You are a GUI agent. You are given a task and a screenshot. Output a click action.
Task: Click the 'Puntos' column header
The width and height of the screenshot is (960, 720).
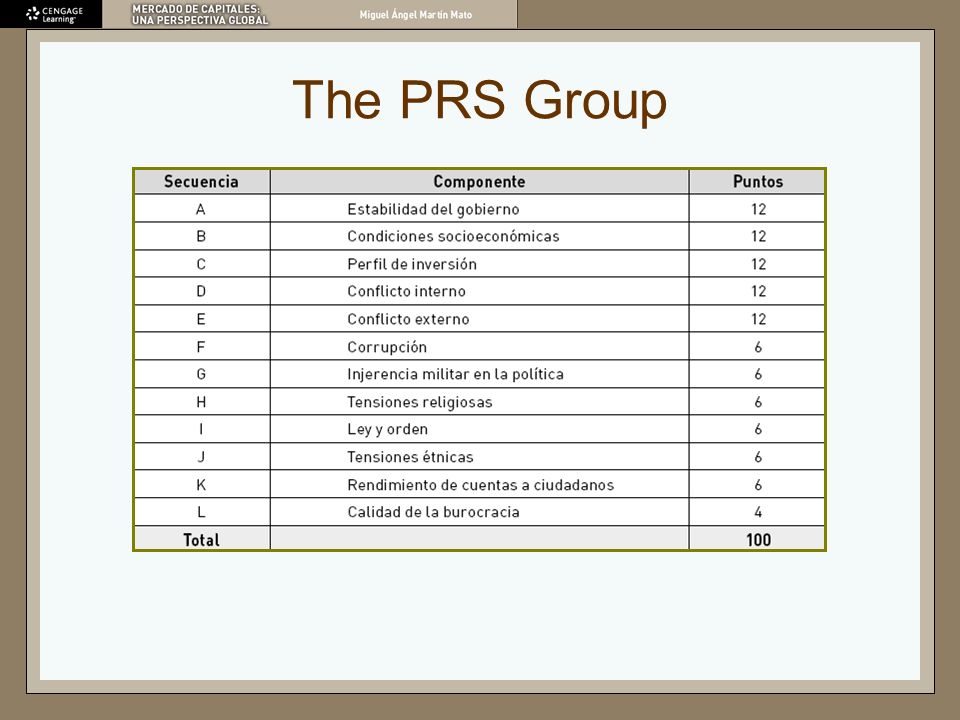tap(758, 182)
